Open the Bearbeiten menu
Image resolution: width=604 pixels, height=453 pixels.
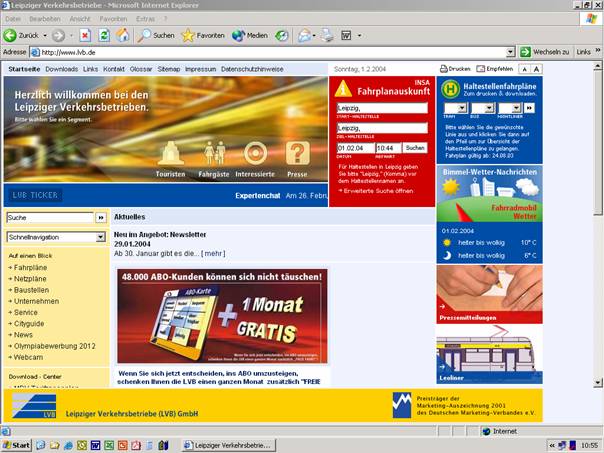pos(45,19)
